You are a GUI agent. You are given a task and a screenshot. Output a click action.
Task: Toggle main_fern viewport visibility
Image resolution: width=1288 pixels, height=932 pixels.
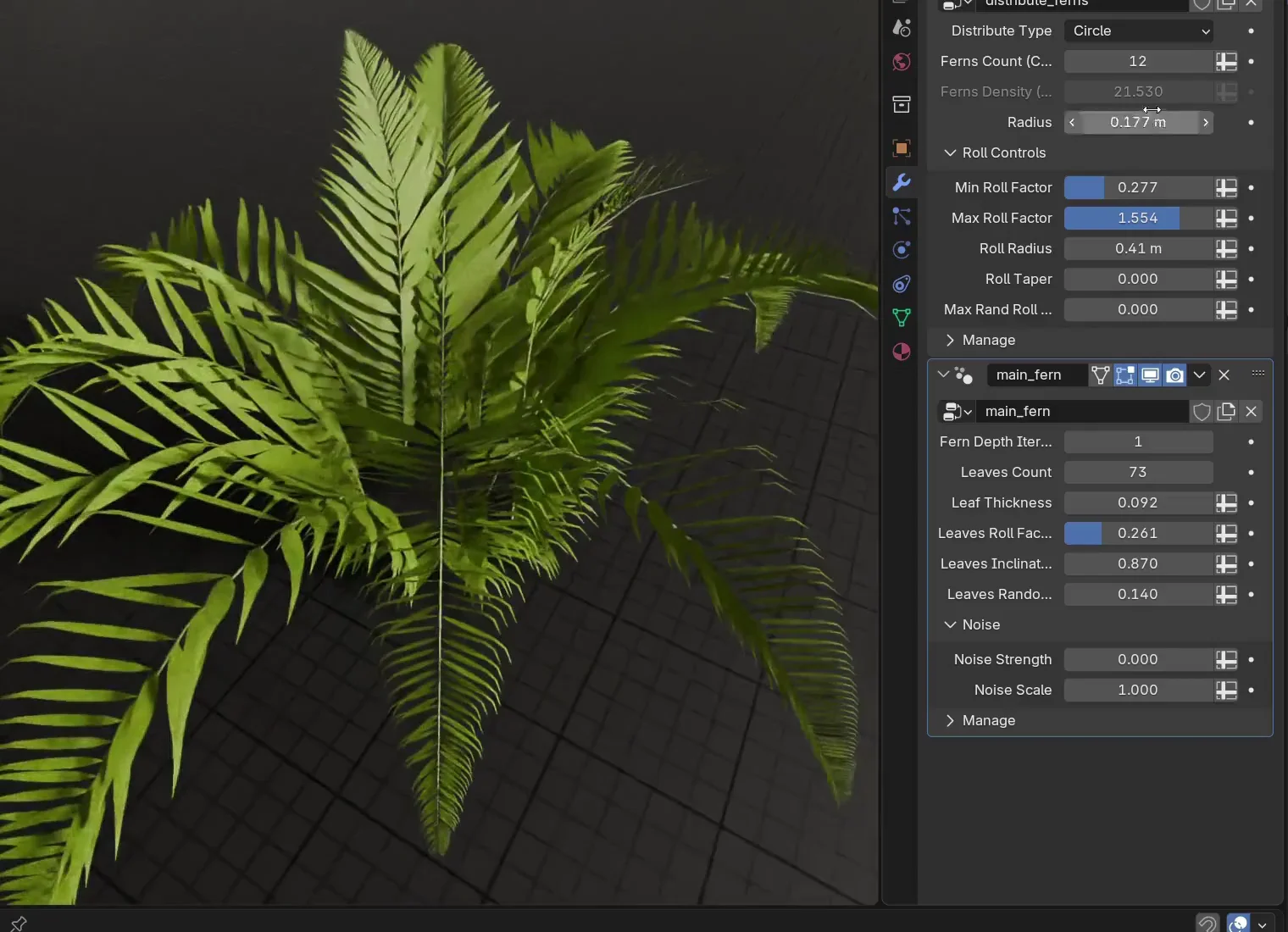[1150, 375]
